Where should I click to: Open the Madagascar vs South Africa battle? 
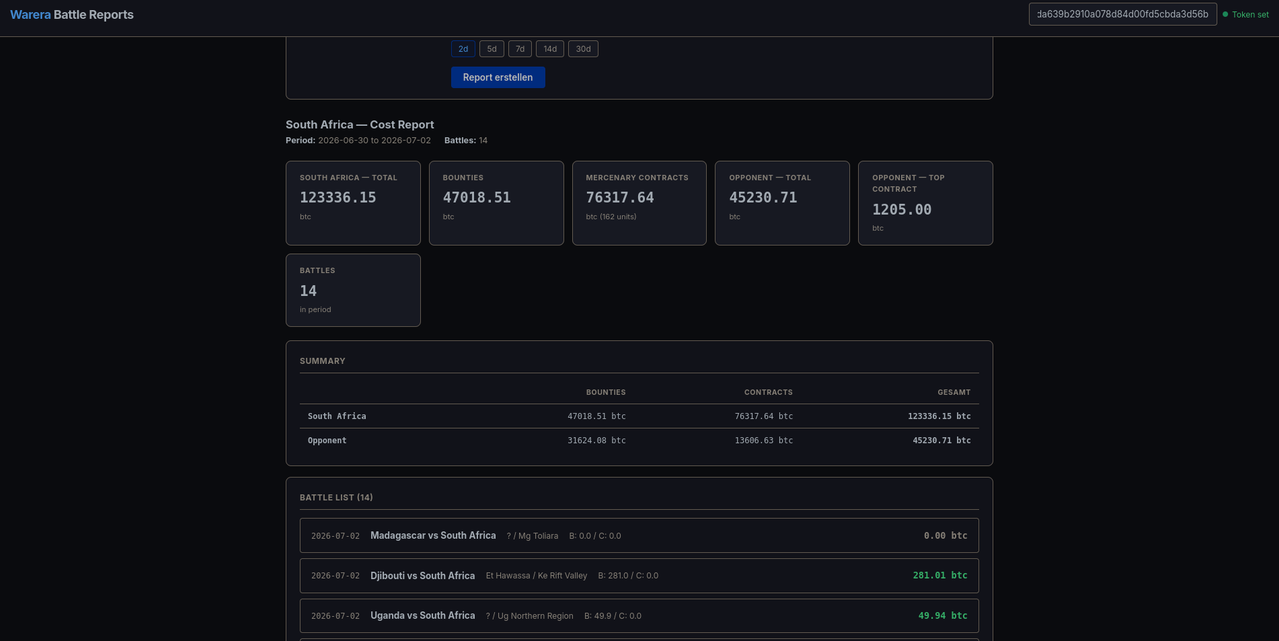(639, 536)
